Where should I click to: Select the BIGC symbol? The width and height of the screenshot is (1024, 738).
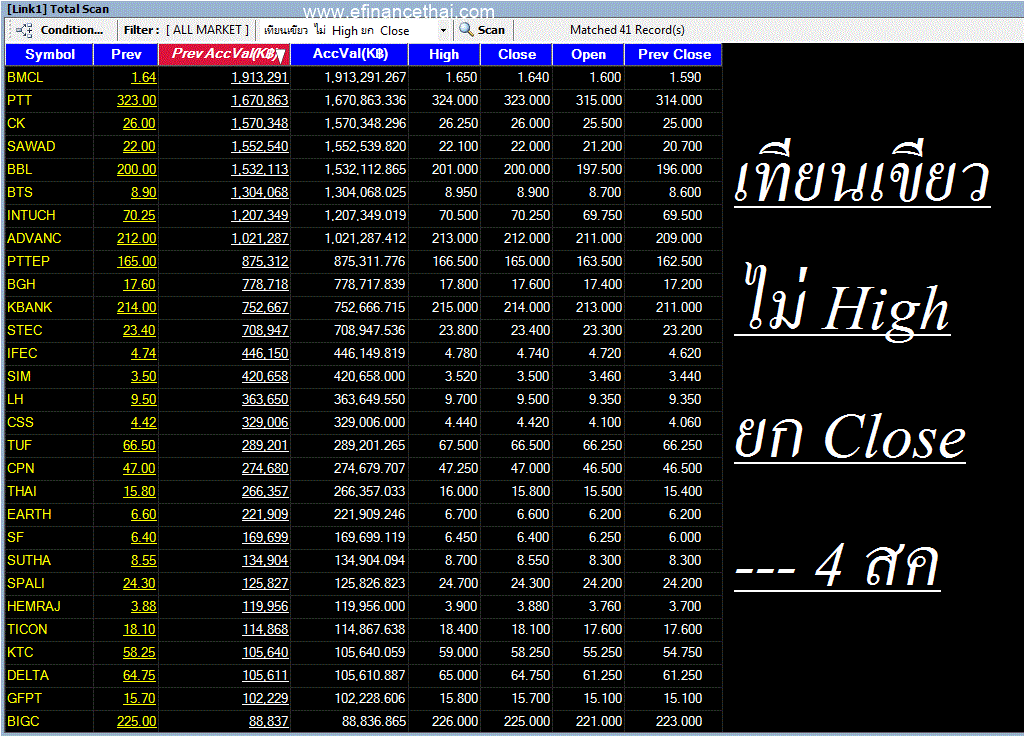click(x=23, y=722)
